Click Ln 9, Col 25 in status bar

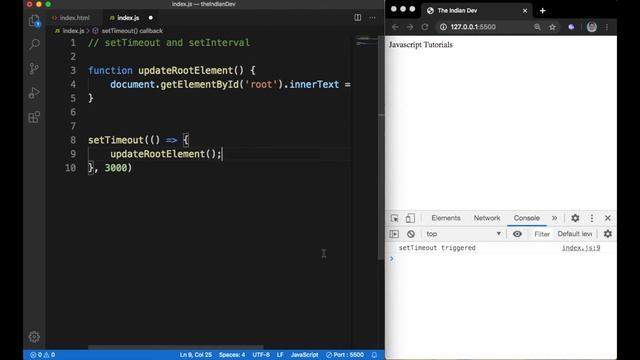[x=196, y=355]
